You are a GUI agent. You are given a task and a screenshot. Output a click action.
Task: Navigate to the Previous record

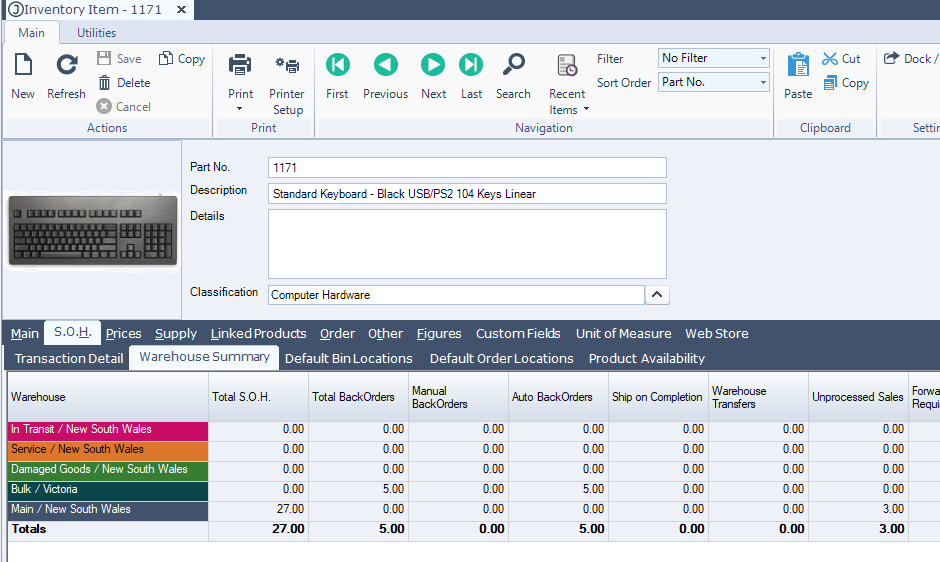pos(385,75)
